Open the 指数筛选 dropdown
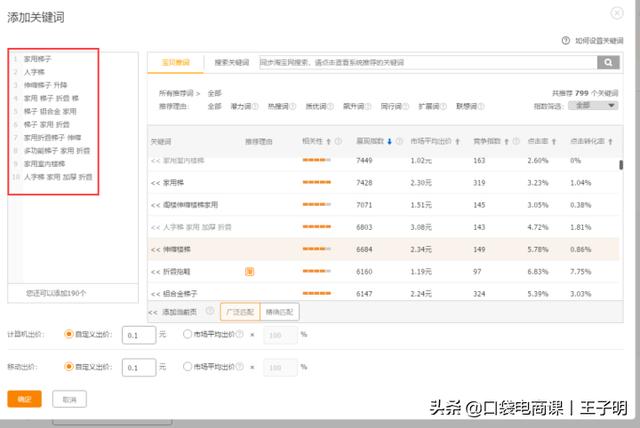This screenshot has width=640, height=428. tap(593, 105)
